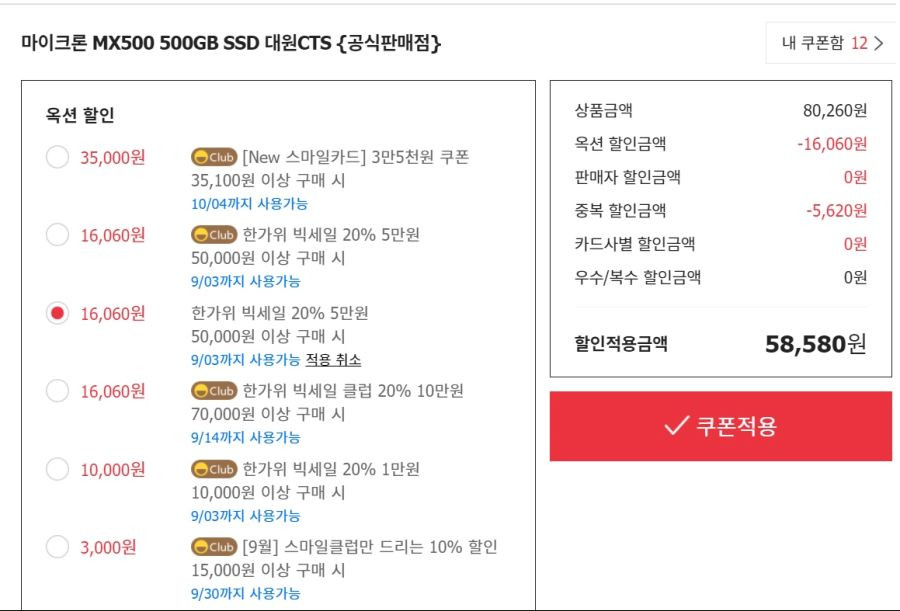Apply coupons with the red 쿠폰적용 button

click(720, 426)
